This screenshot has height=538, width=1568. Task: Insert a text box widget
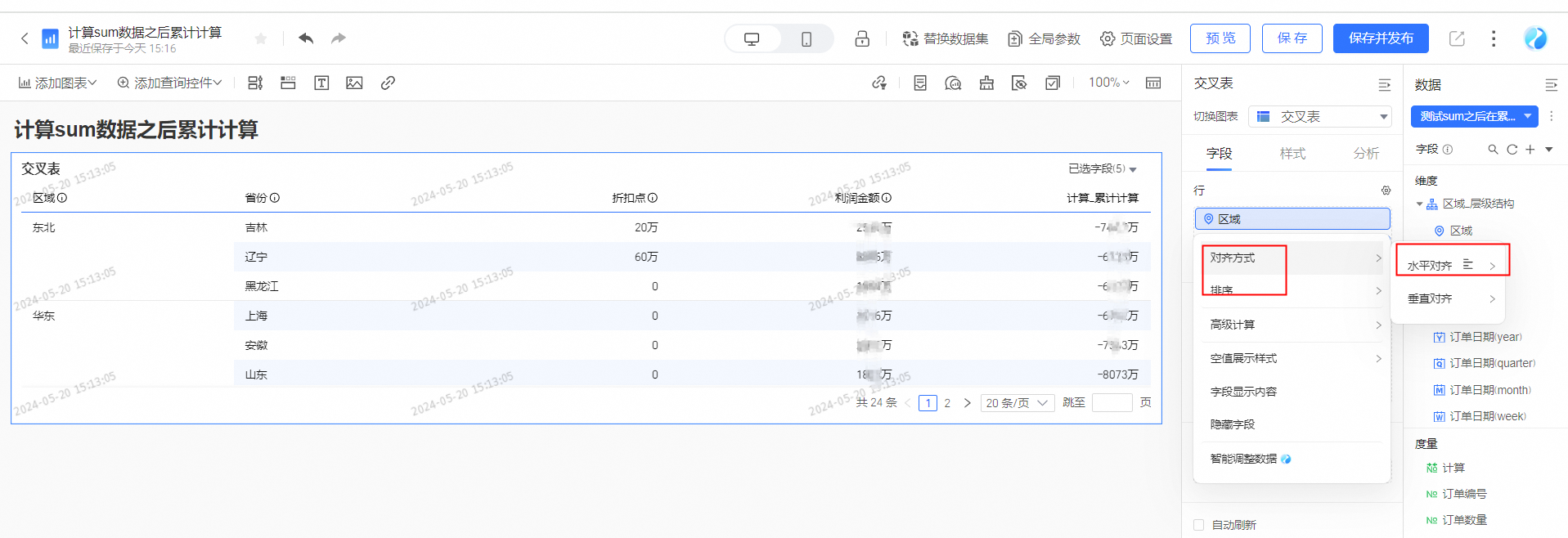(x=321, y=83)
